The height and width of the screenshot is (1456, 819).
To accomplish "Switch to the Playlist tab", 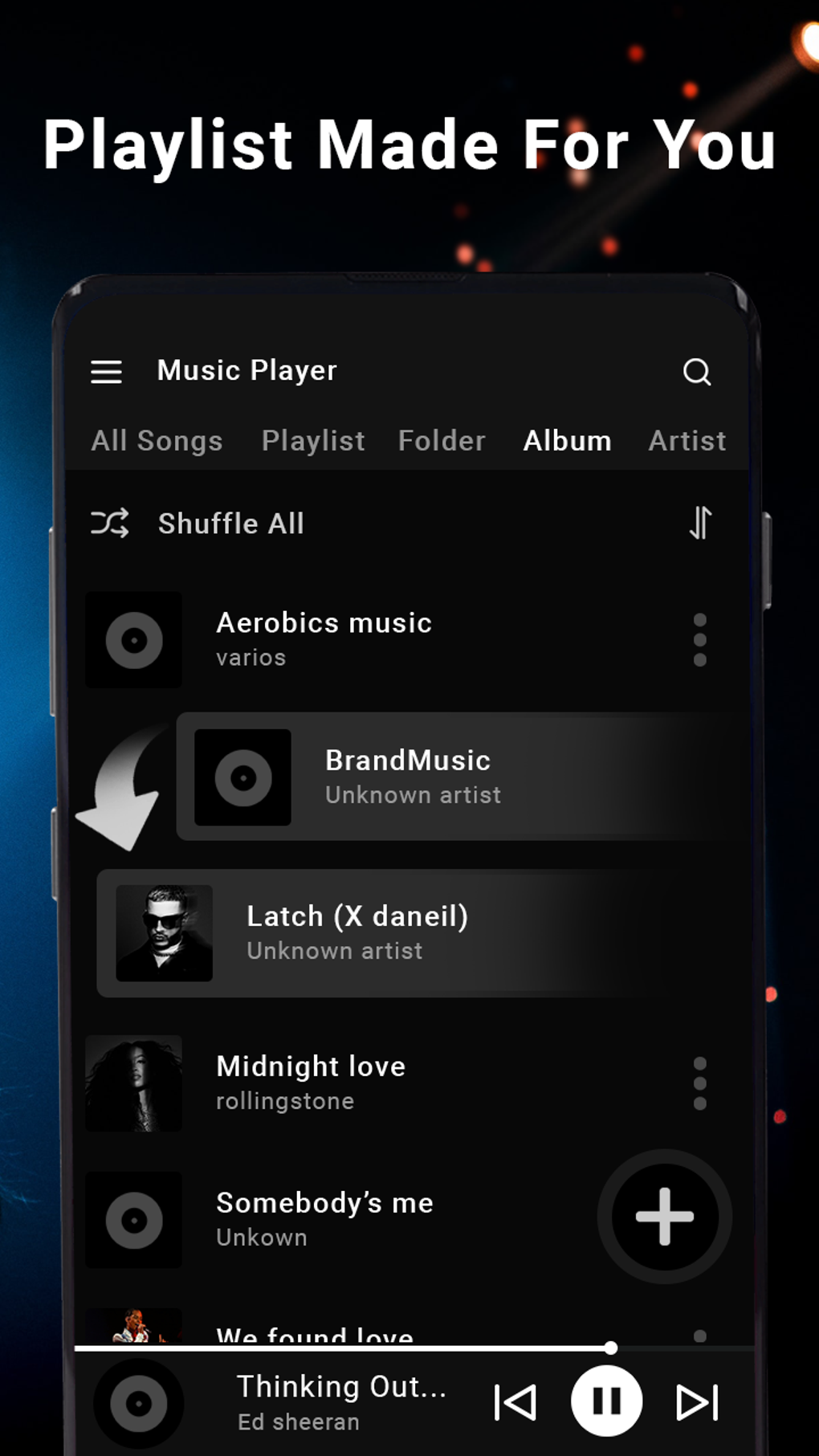I will click(x=313, y=440).
